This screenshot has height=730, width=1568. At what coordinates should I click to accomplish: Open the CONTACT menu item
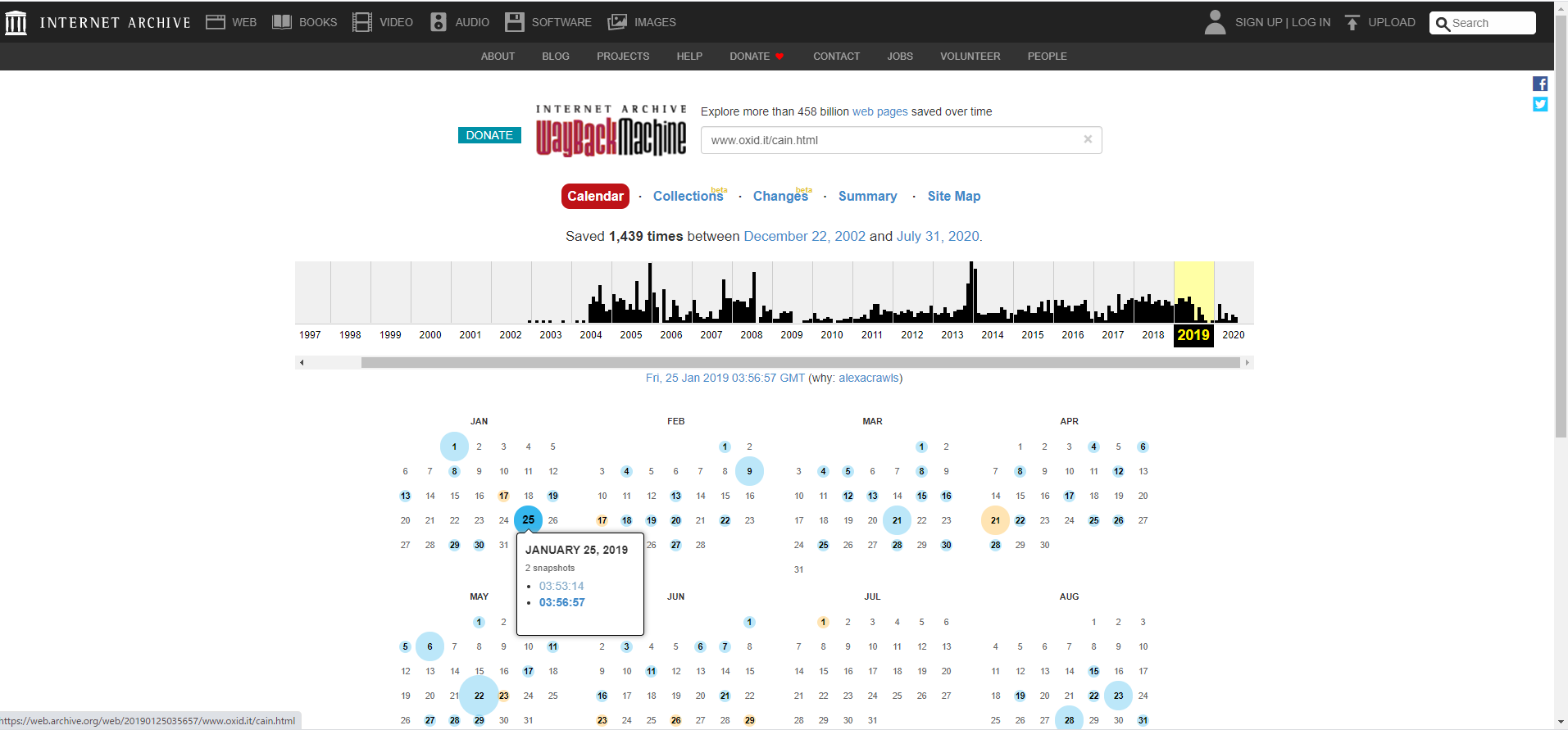[836, 57]
